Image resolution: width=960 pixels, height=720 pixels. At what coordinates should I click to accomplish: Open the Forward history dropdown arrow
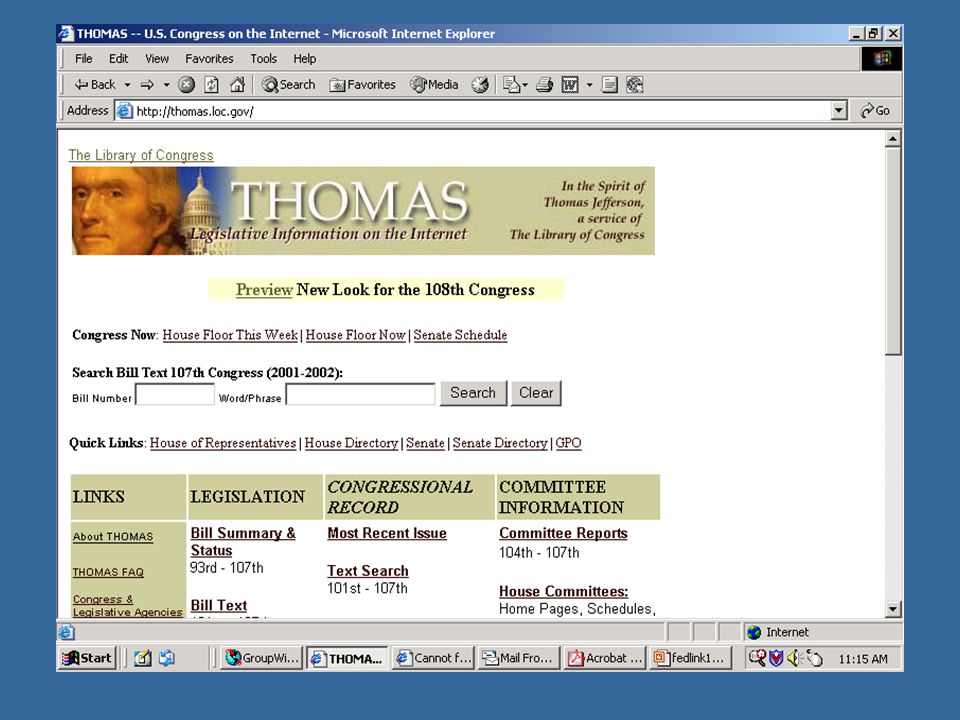click(x=166, y=84)
